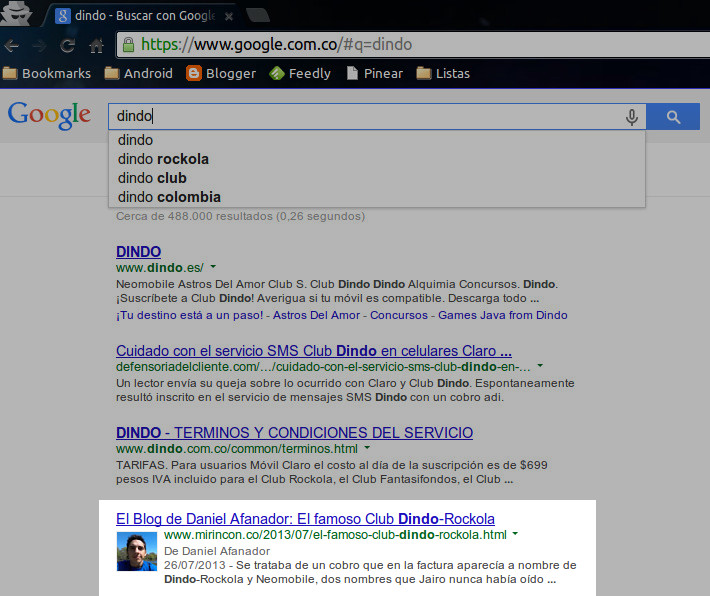710x596 pixels.
Task: Go back with the browser back arrow
Action: coord(12,45)
